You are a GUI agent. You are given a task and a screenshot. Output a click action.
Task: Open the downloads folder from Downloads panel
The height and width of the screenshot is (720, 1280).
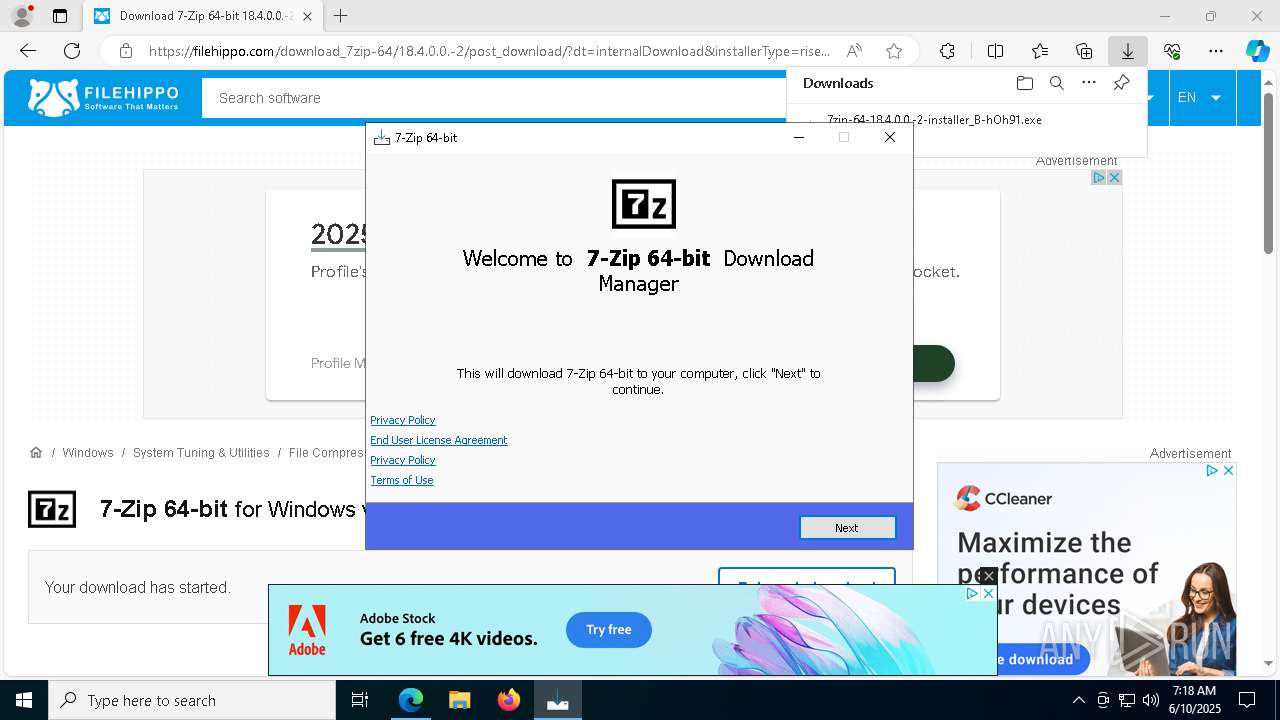pos(1024,83)
